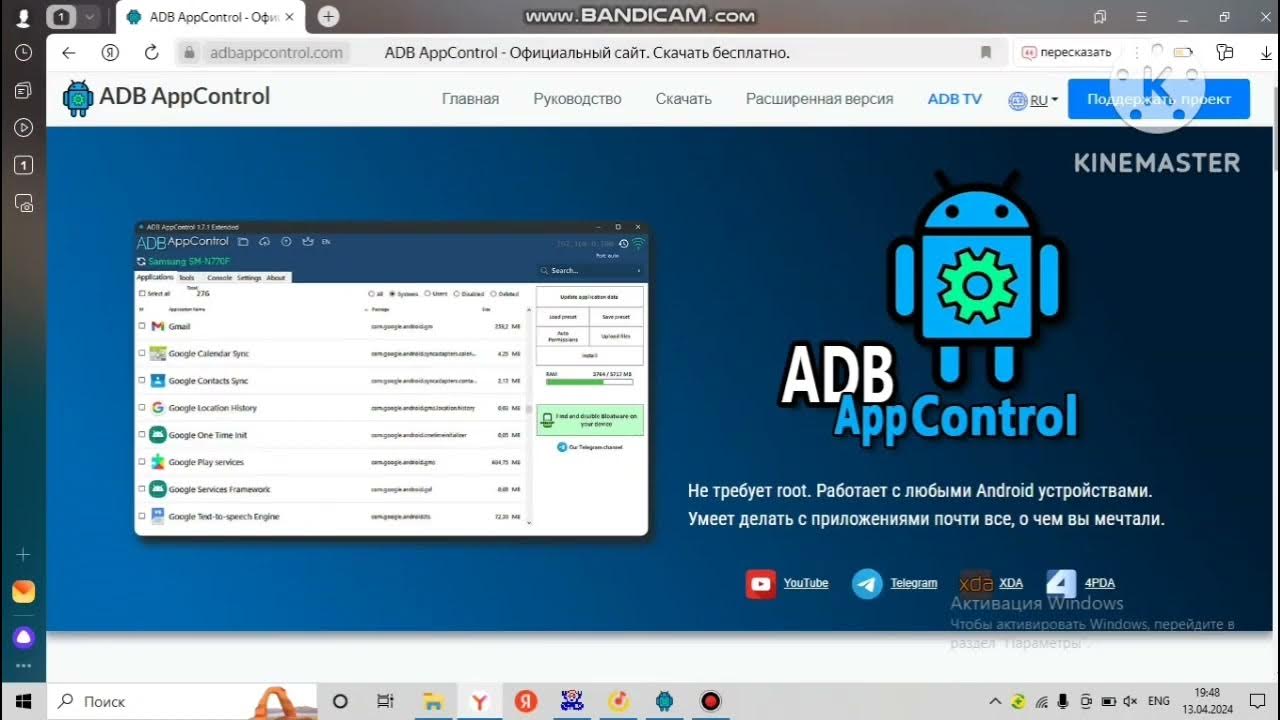
Task: Open File Explorer from the taskbar
Action: click(x=433, y=701)
